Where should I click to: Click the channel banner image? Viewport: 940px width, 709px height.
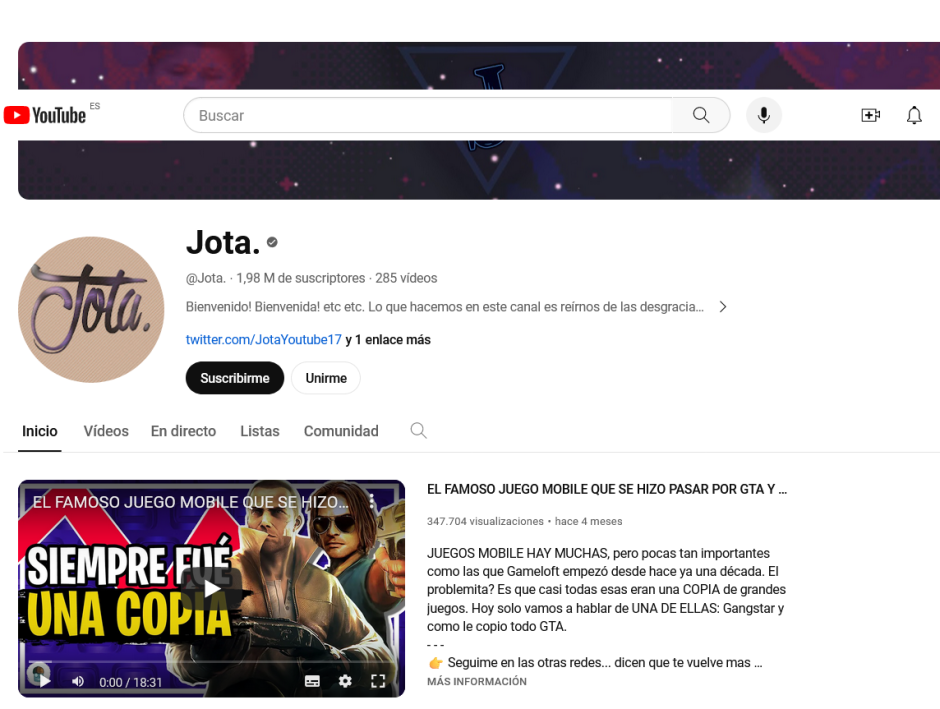(x=479, y=170)
